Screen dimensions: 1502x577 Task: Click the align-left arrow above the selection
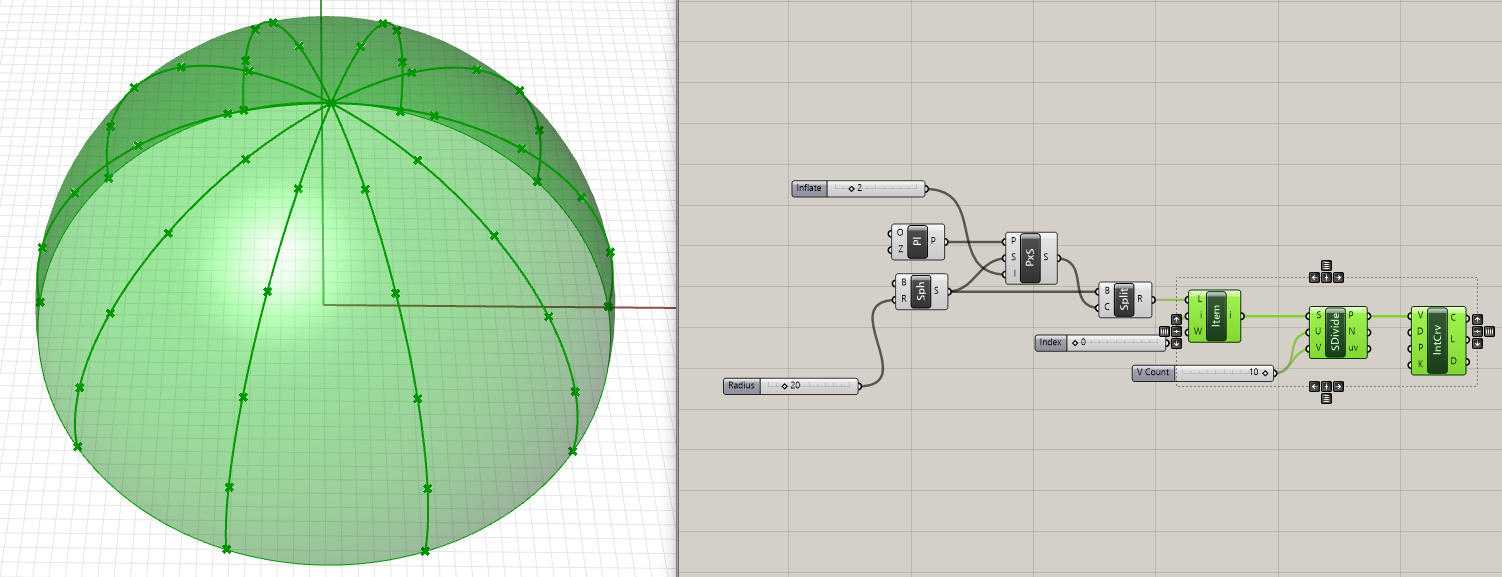pyautogui.click(x=1314, y=277)
